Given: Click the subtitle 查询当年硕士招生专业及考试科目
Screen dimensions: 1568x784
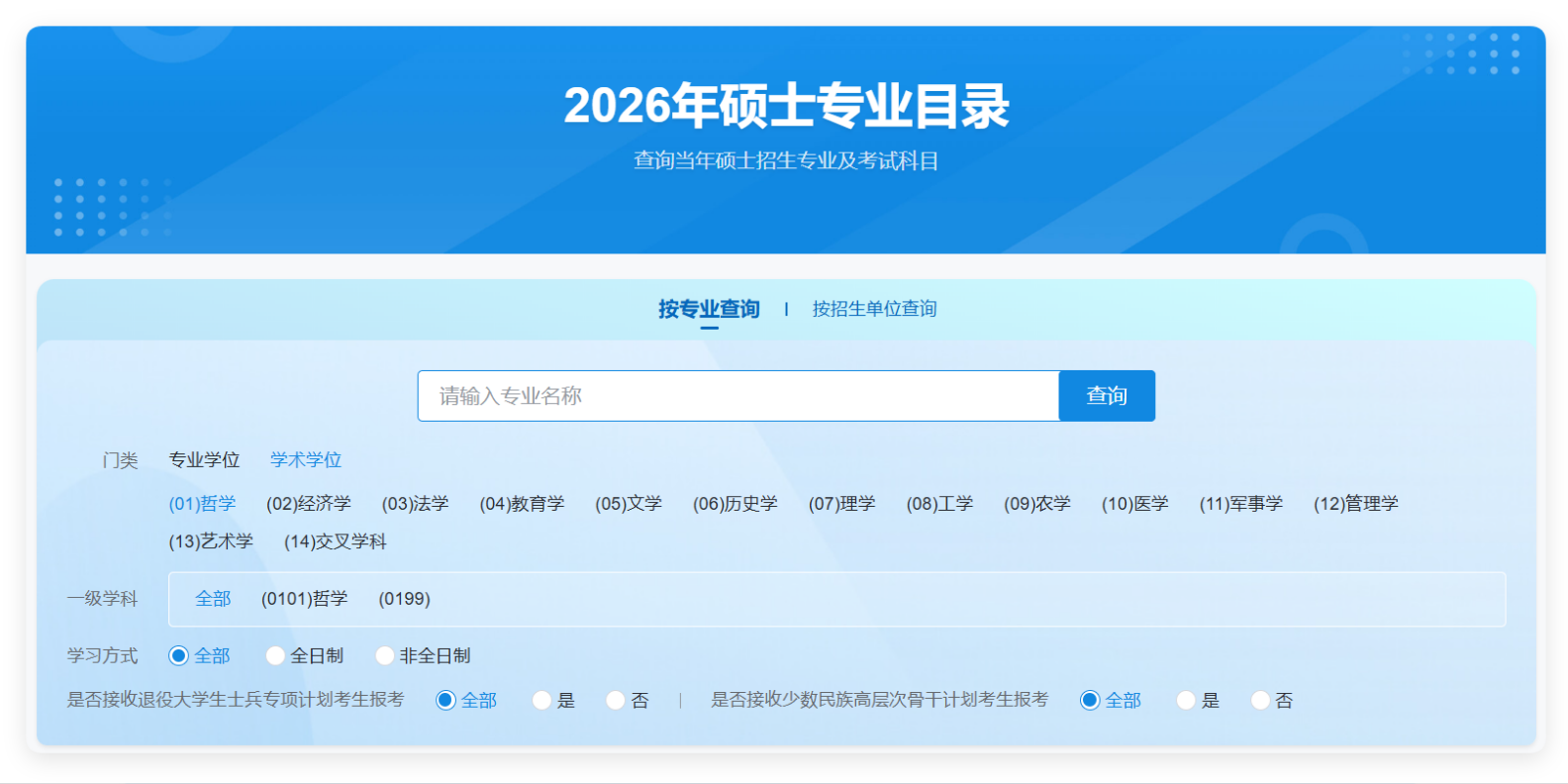Looking at the screenshot, I should [786, 160].
